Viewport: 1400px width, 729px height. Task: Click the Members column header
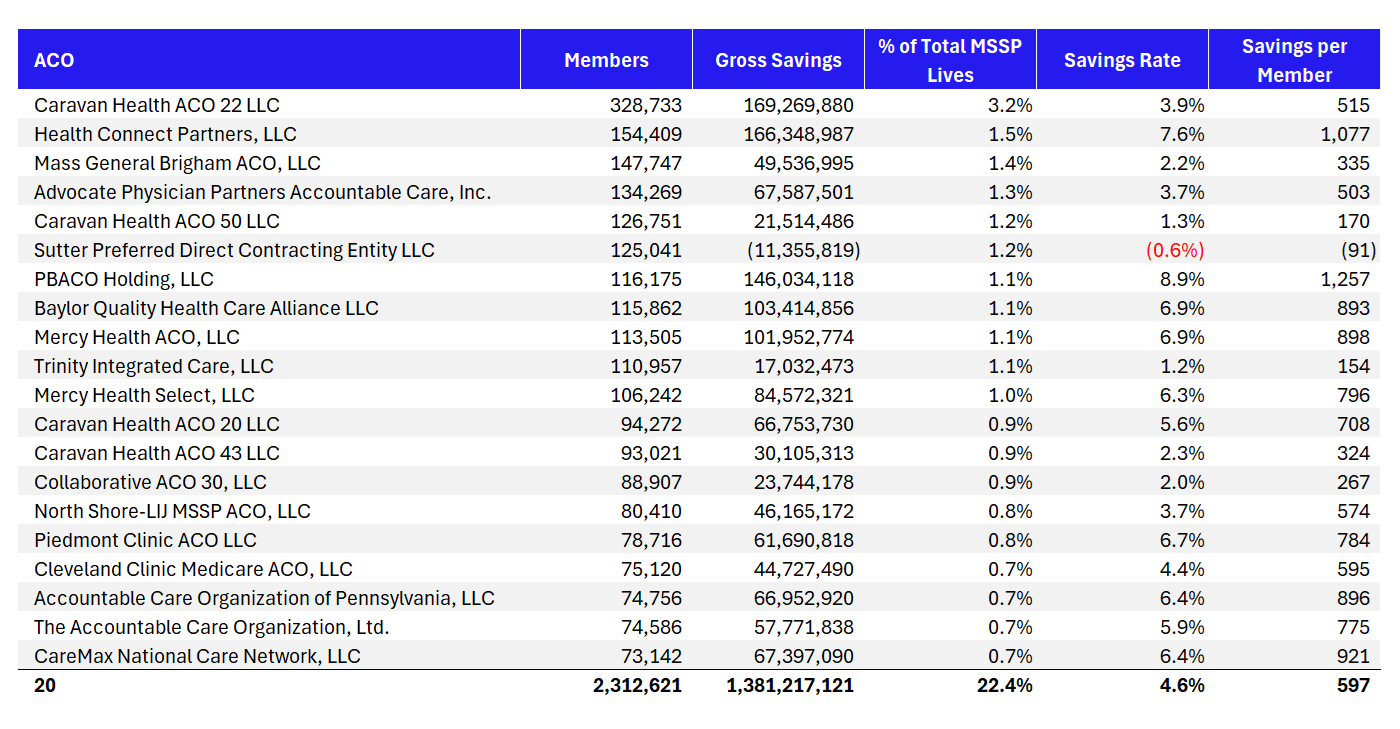[x=606, y=60]
